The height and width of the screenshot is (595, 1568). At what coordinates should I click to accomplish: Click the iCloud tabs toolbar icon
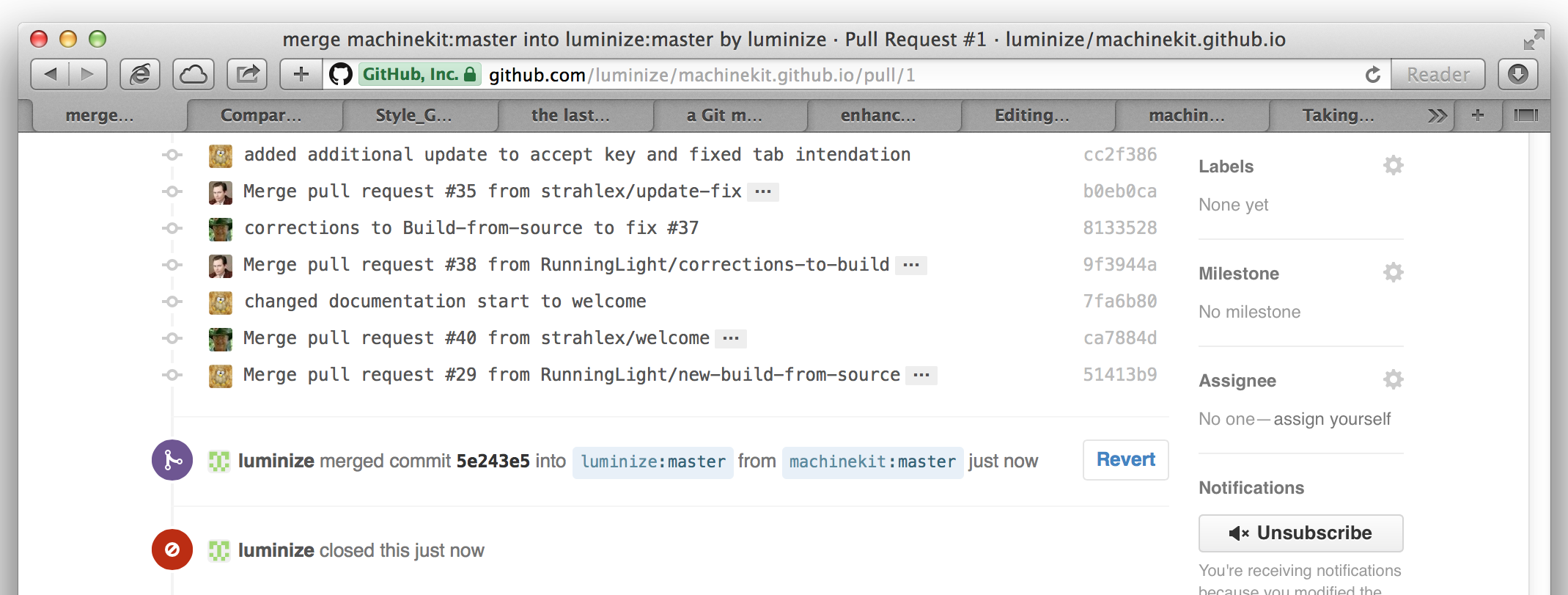click(x=194, y=74)
